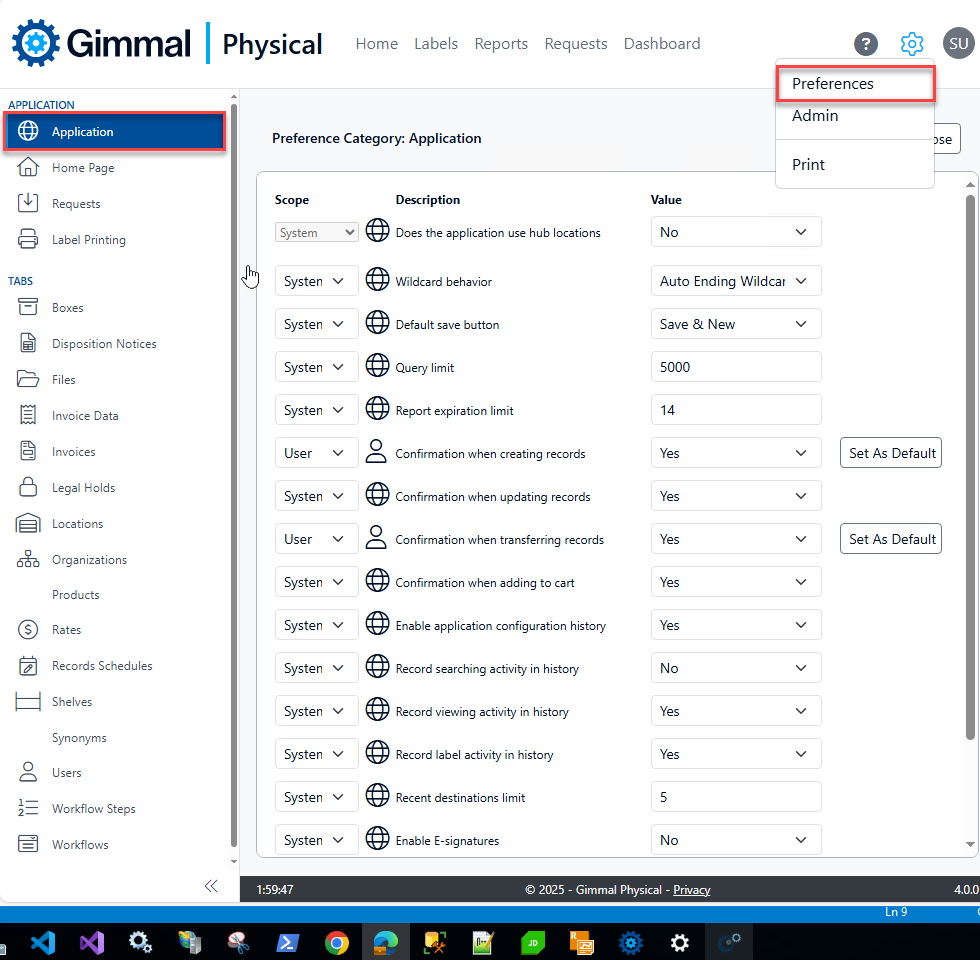Open Boxes tab in sidebar
The image size is (980, 960).
click(67, 308)
